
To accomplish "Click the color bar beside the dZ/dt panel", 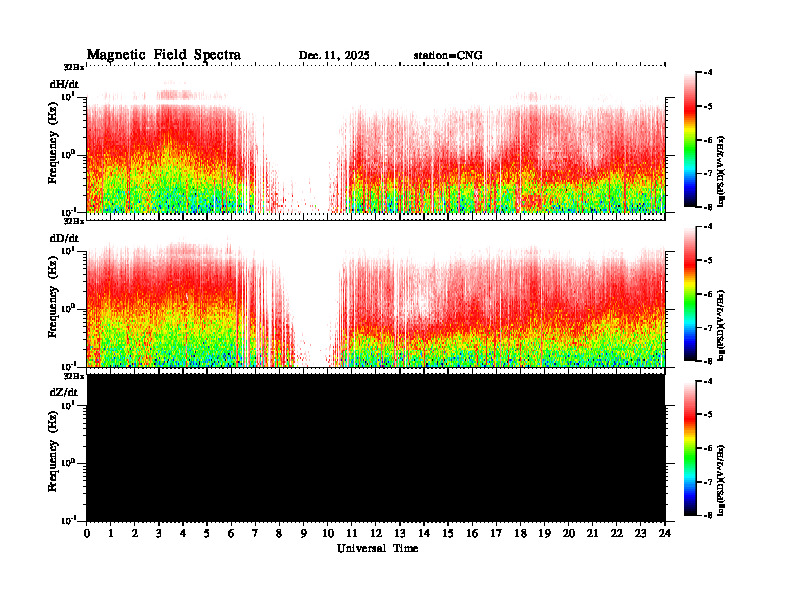I will point(690,448).
